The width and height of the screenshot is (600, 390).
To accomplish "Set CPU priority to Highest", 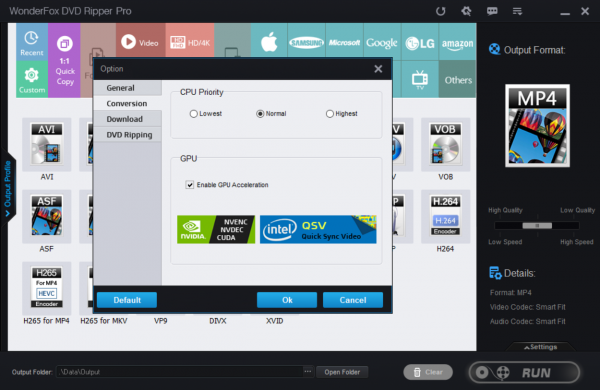I will [x=329, y=114].
